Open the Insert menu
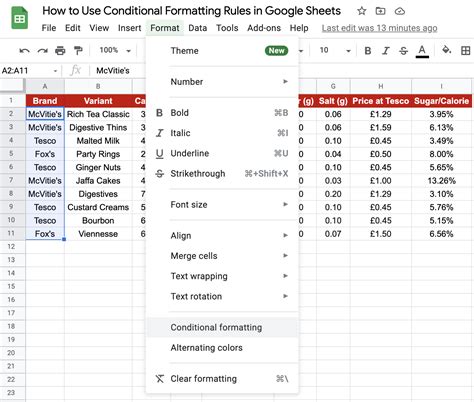 click(x=129, y=28)
